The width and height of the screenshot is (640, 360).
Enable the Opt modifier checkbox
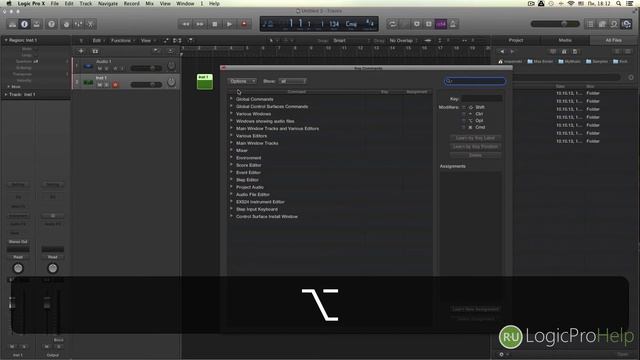click(464, 120)
